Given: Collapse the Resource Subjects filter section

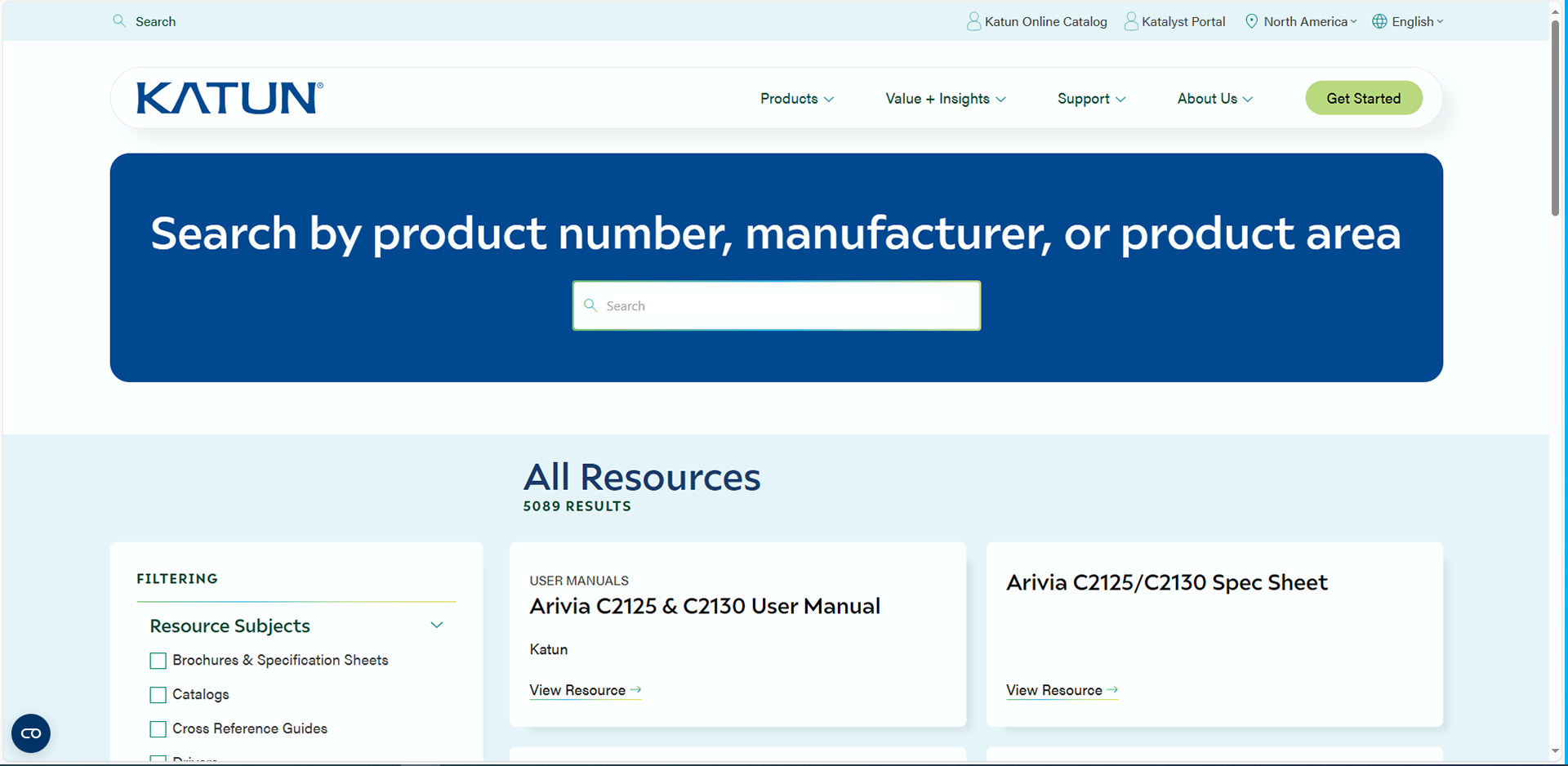Looking at the screenshot, I should tap(437, 625).
